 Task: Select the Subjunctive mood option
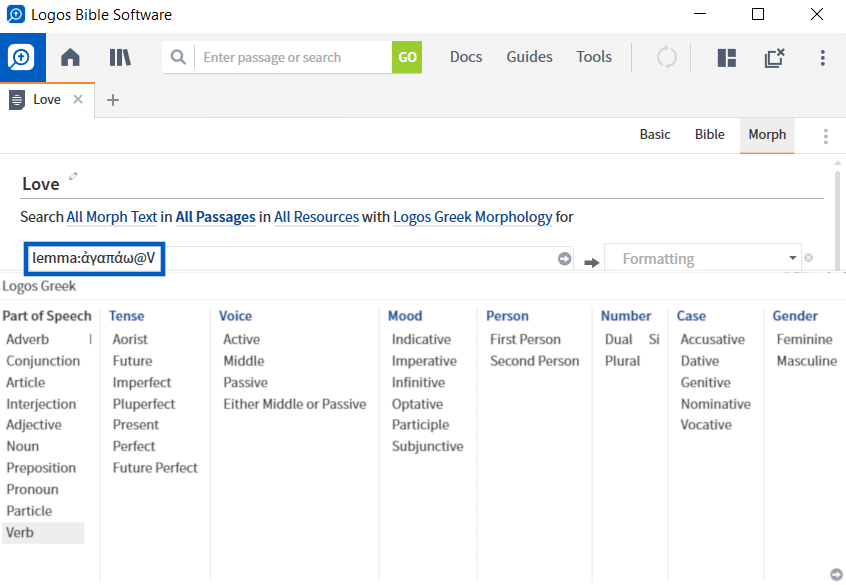(427, 446)
